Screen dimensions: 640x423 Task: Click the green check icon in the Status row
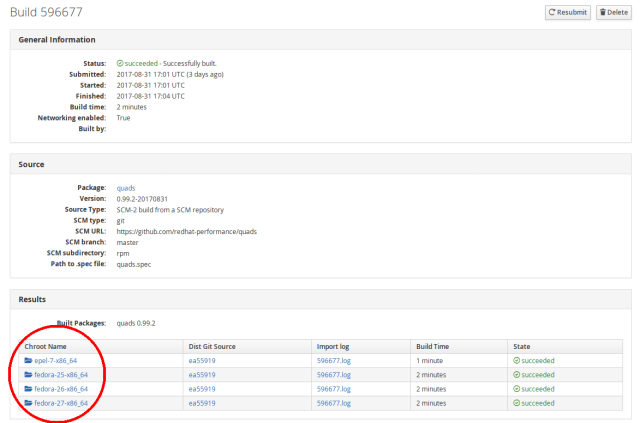[x=120, y=63]
